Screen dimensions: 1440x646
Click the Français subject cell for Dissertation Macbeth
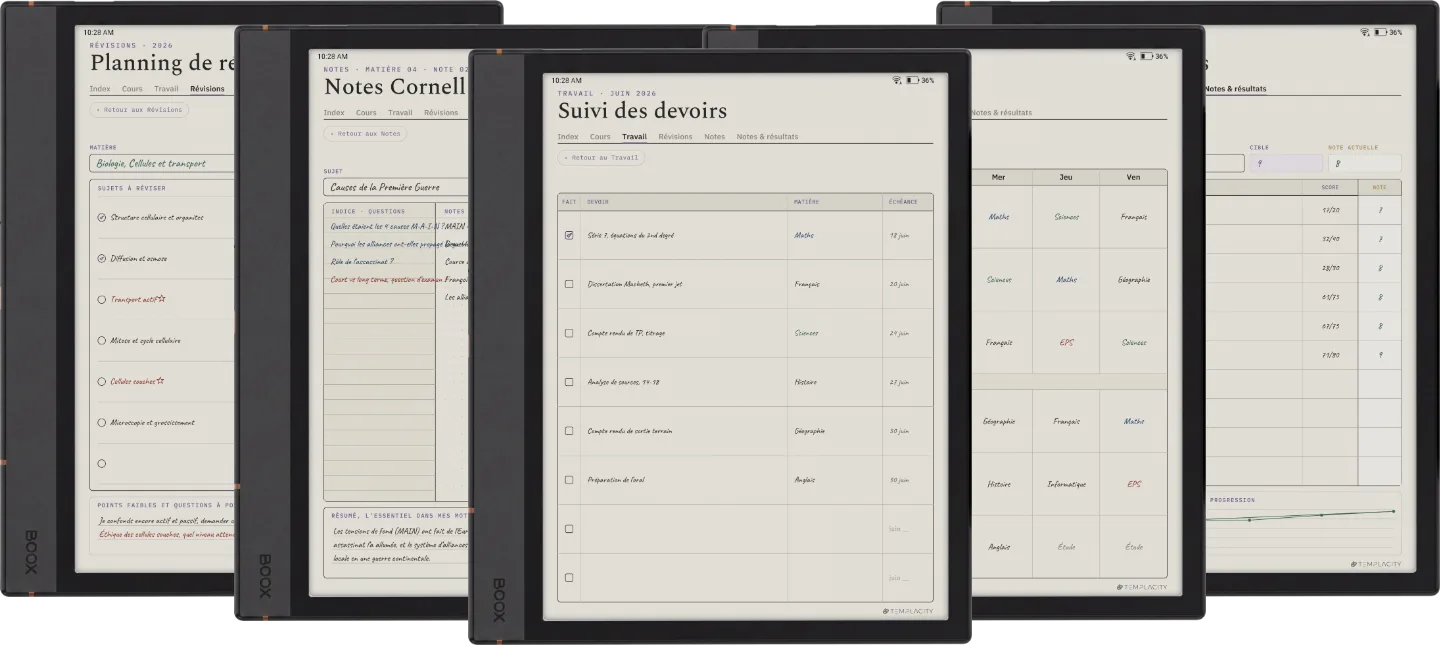834,284
